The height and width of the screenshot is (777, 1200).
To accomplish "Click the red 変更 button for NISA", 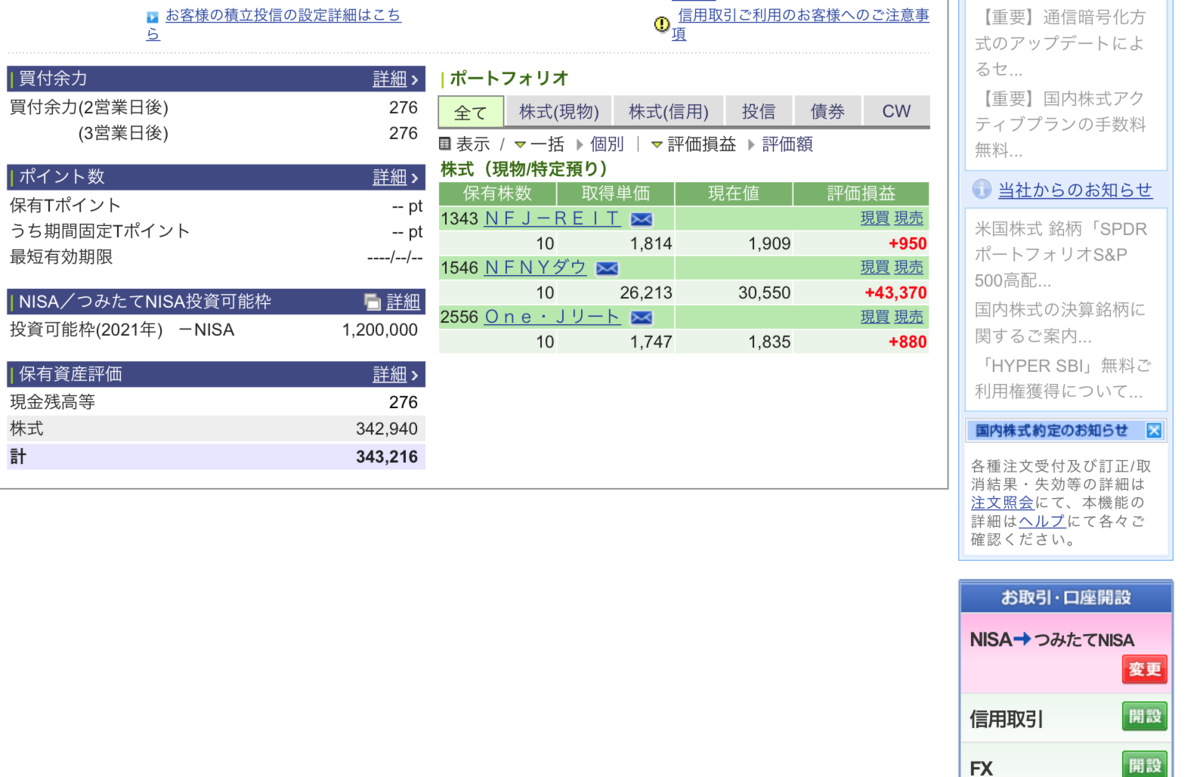I will pyautogui.click(x=1145, y=669).
